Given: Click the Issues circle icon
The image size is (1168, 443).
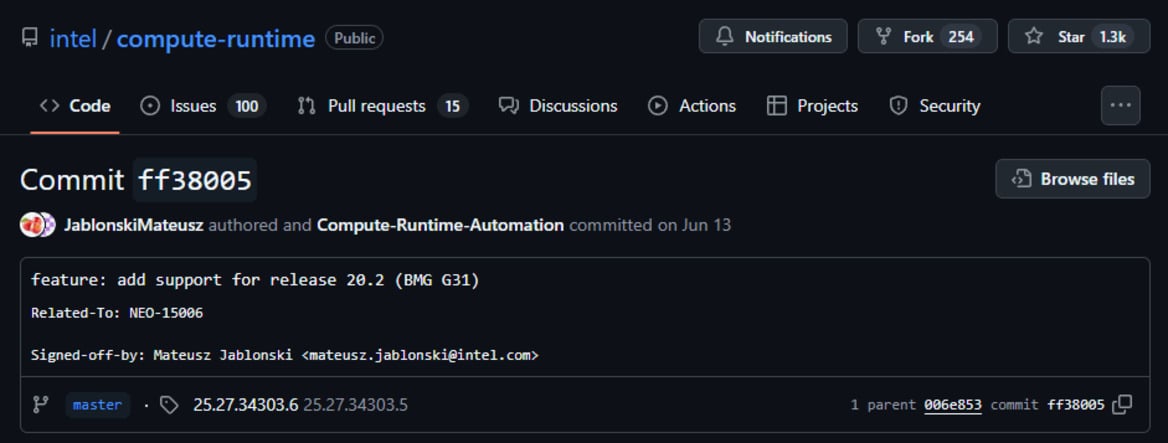Looking at the screenshot, I should (x=150, y=106).
